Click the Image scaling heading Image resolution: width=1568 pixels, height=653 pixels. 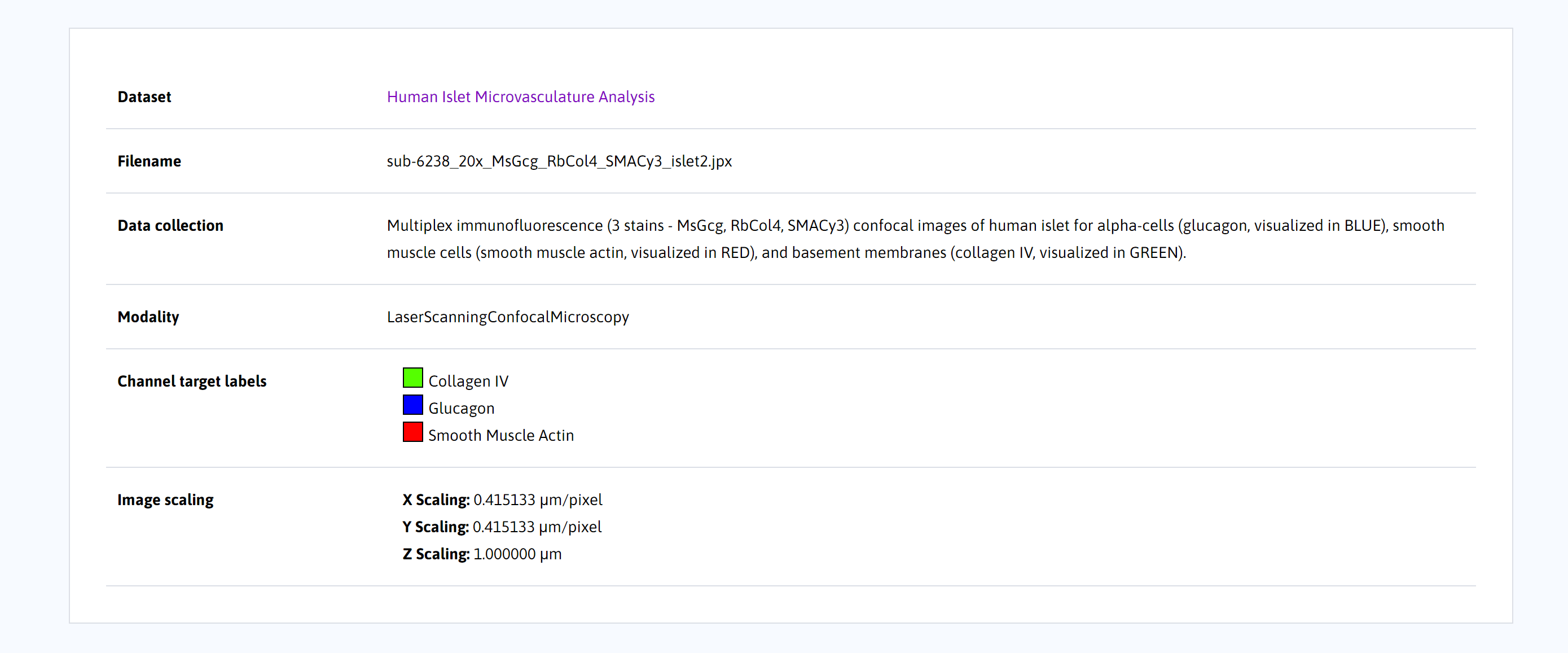165,500
